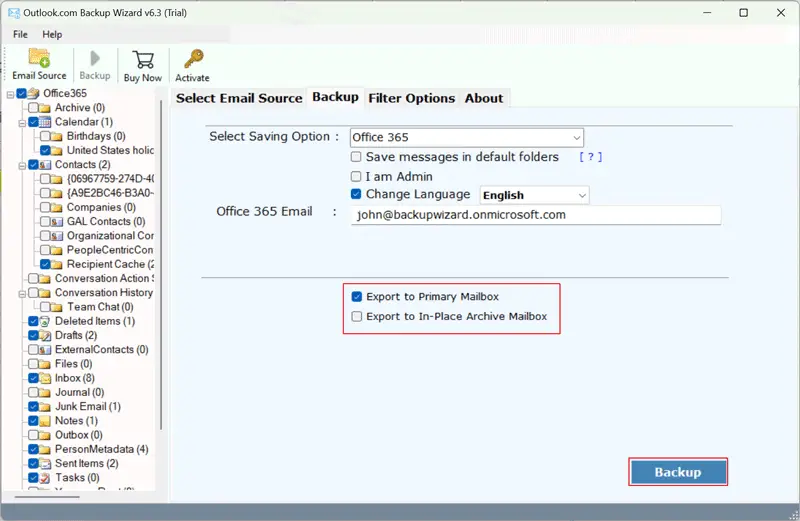Check the Birthdays (0) checkbox
The image size is (800, 521).
[45, 136]
